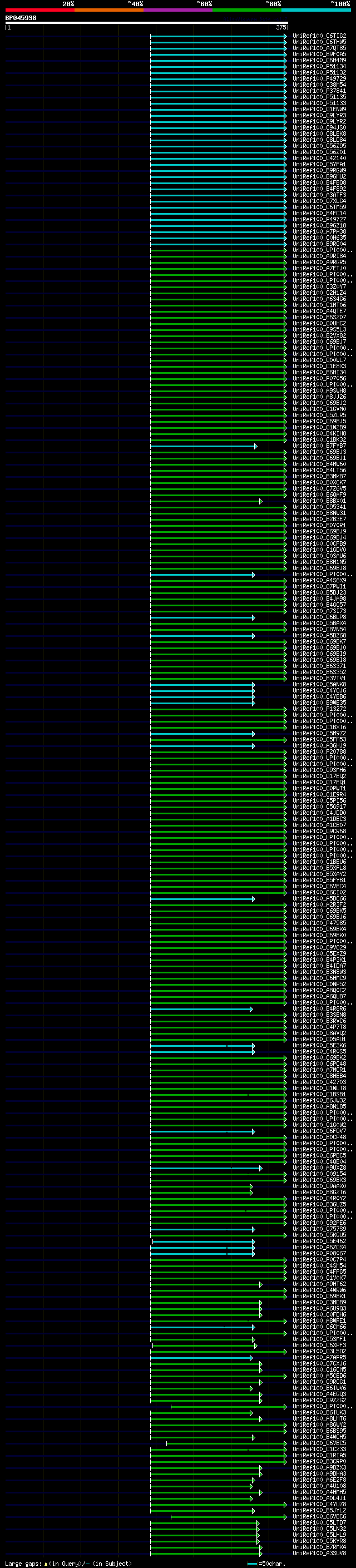The height and width of the screenshot is (1568, 356).
Task: Click the =50char. scale legend
Action: [x=266, y=1563]
